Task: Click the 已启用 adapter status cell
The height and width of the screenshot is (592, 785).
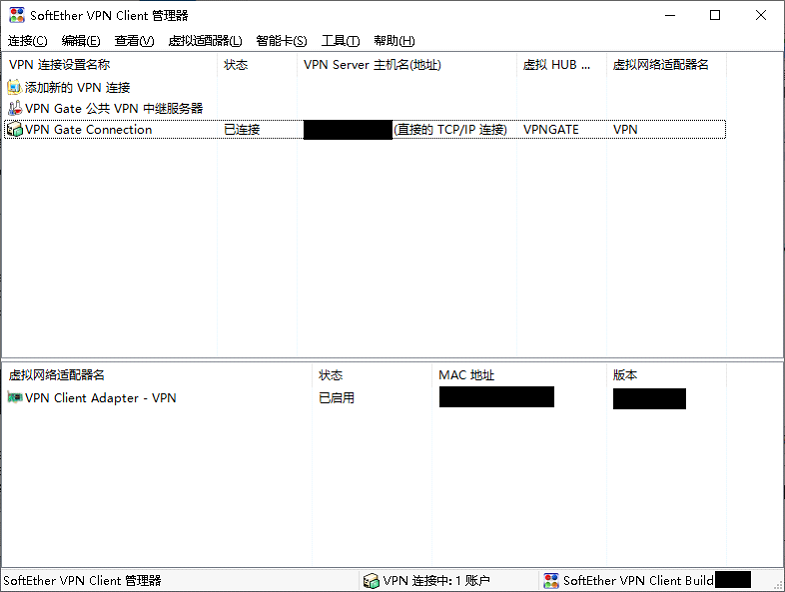Action: (x=336, y=398)
